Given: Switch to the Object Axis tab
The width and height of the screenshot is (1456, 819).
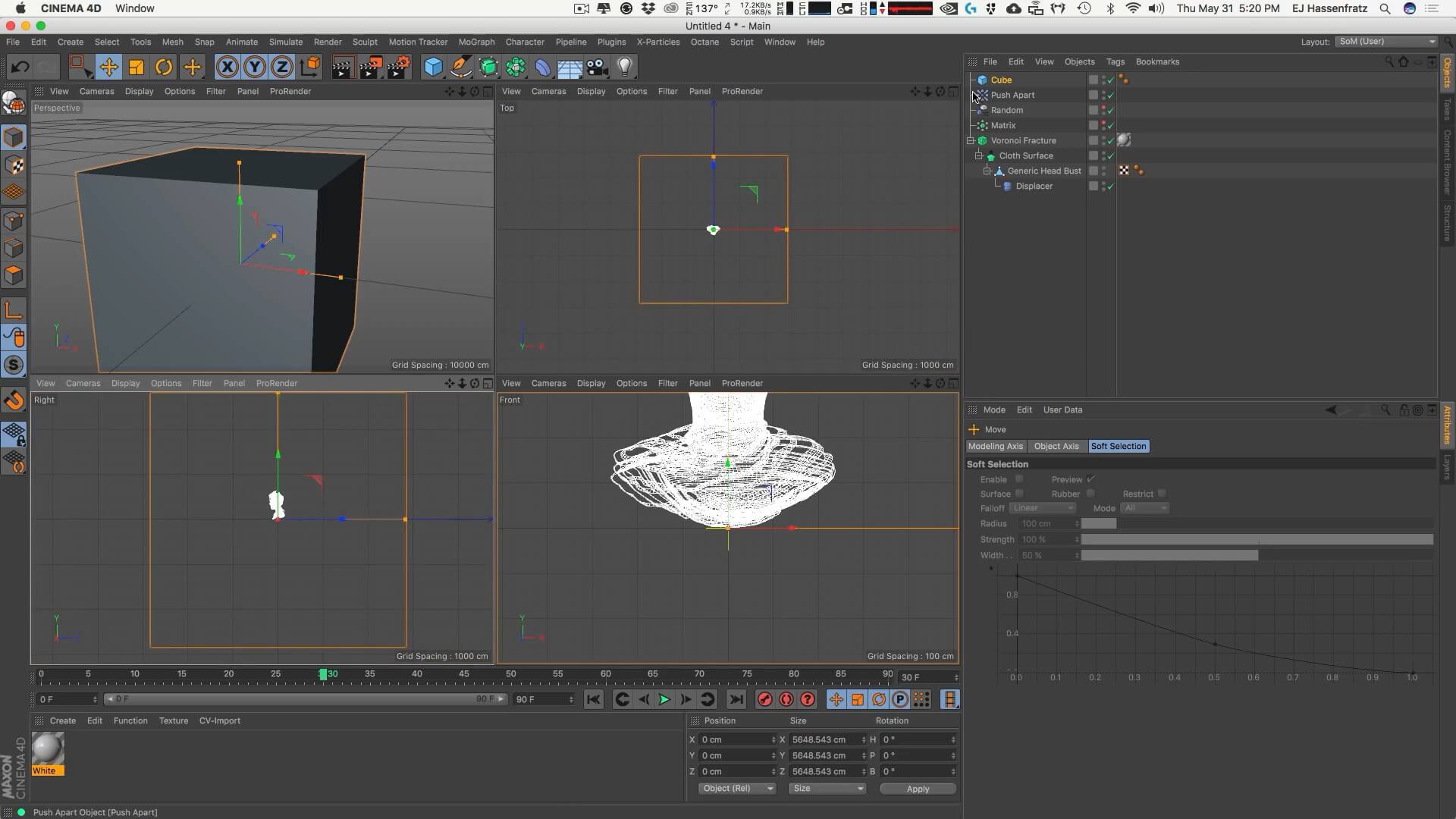Looking at the screenshot, I should pos(1056,446).
